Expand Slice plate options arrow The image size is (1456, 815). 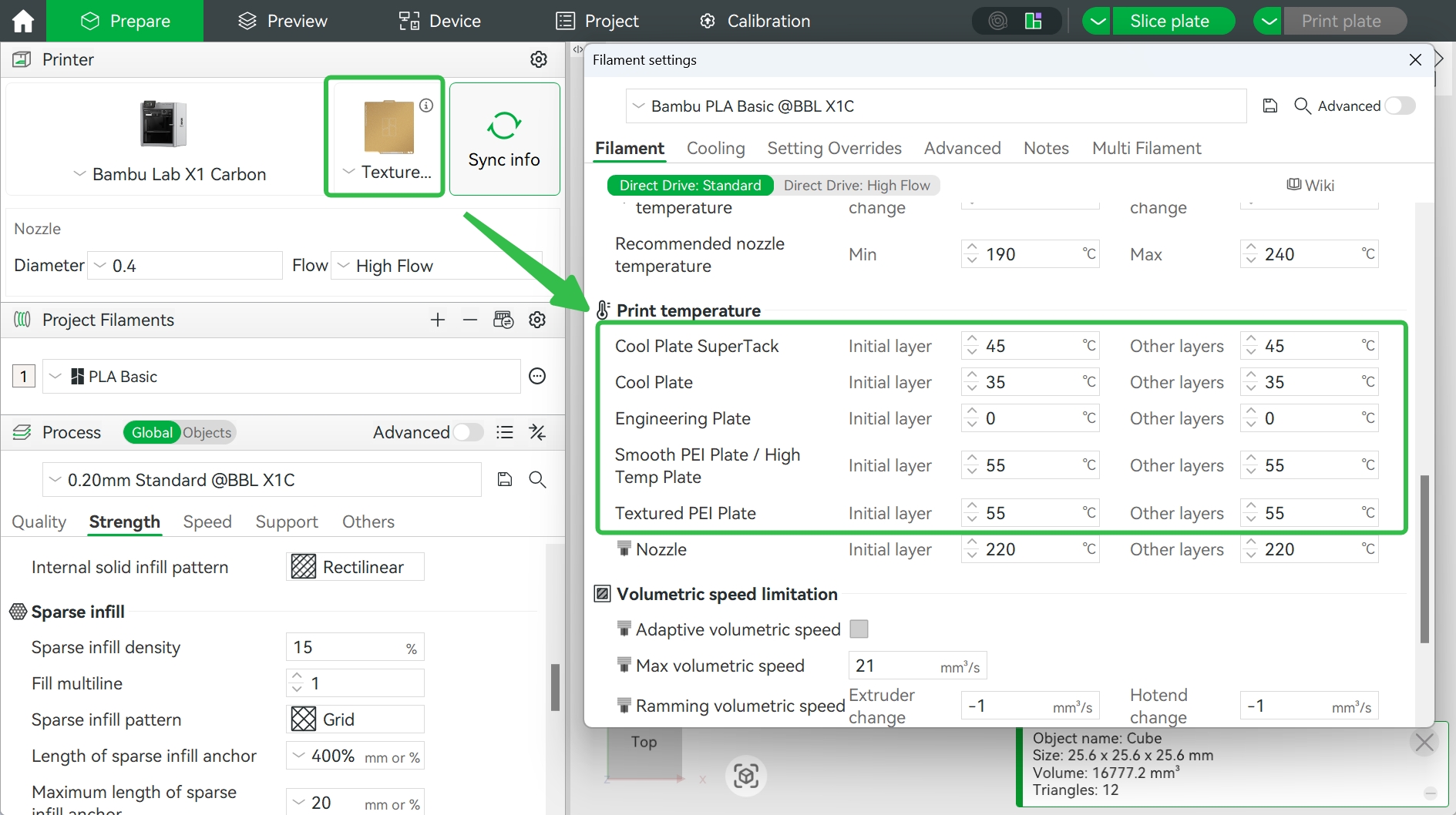[1097, 21]
